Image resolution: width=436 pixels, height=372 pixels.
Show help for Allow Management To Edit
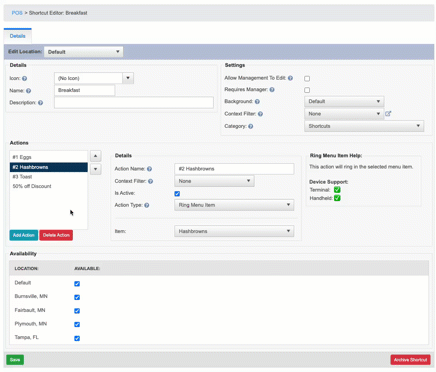pos(290,78)
